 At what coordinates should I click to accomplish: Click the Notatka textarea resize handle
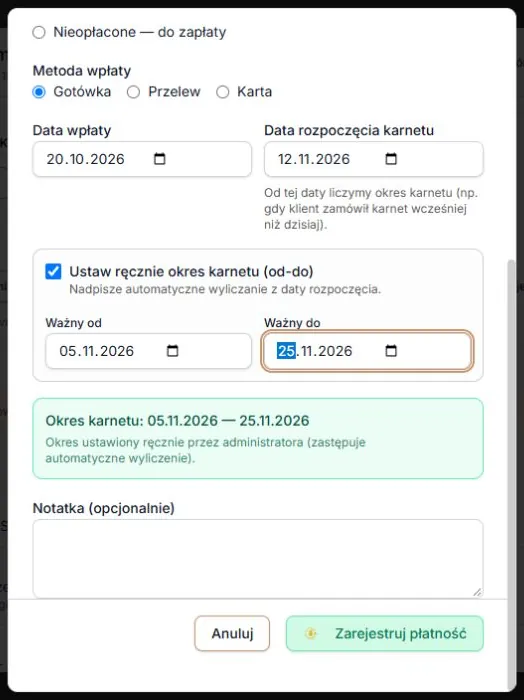[477, 592]
